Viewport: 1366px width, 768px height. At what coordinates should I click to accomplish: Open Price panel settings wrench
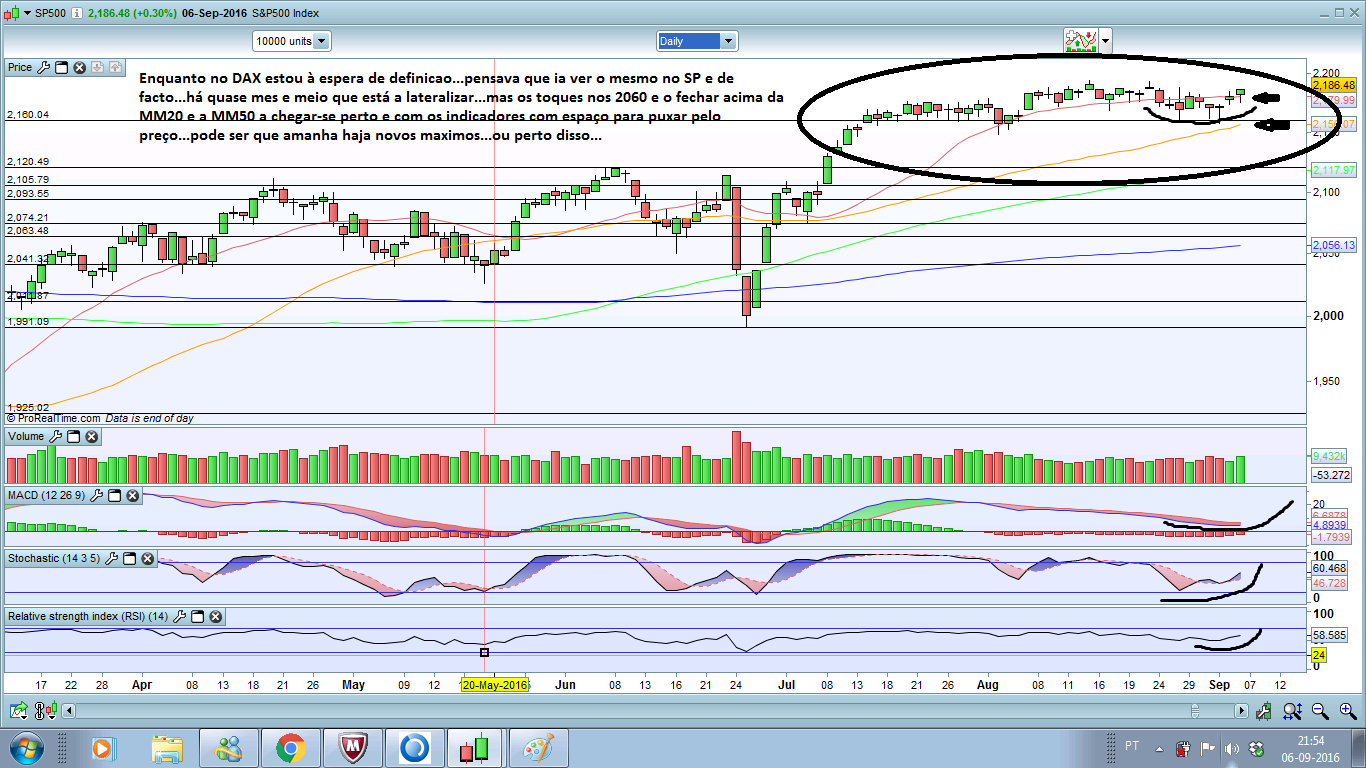click(43, 67)
